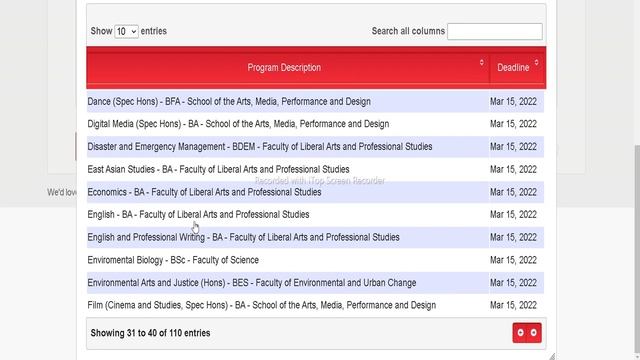Select Environmental Arts and Justice row
The image size is (640, 360).
coord(315,283)
